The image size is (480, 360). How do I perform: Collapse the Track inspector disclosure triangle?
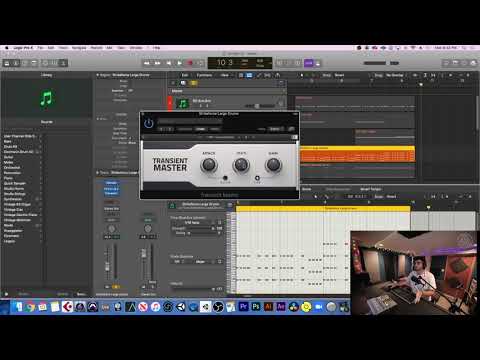tap(98, 173)
